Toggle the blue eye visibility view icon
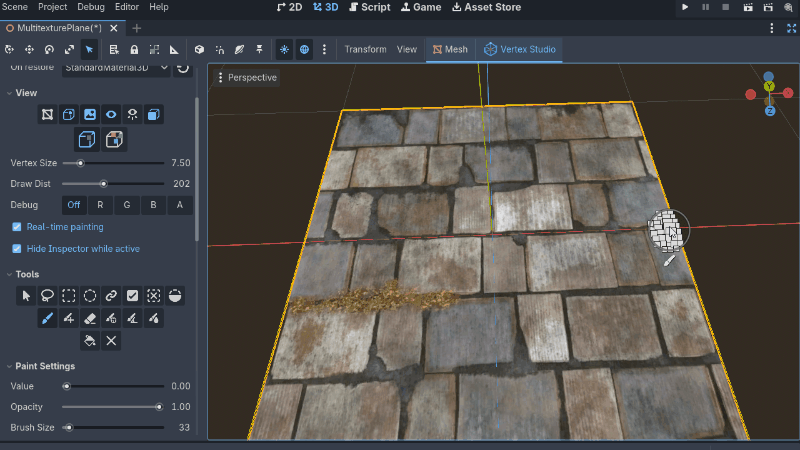The width and height of the screenshot is (800, 450). [x=111, y=114]
